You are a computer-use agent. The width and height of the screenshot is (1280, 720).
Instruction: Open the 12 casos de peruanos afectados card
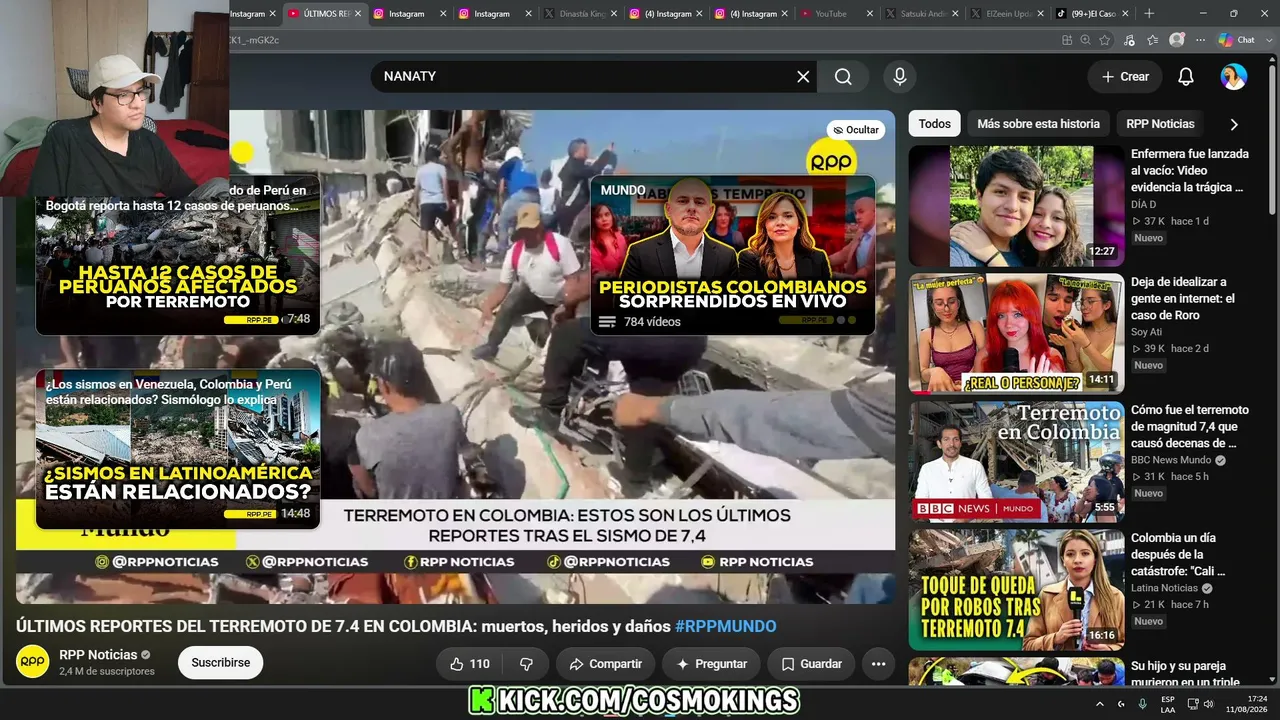pos(178,255)
